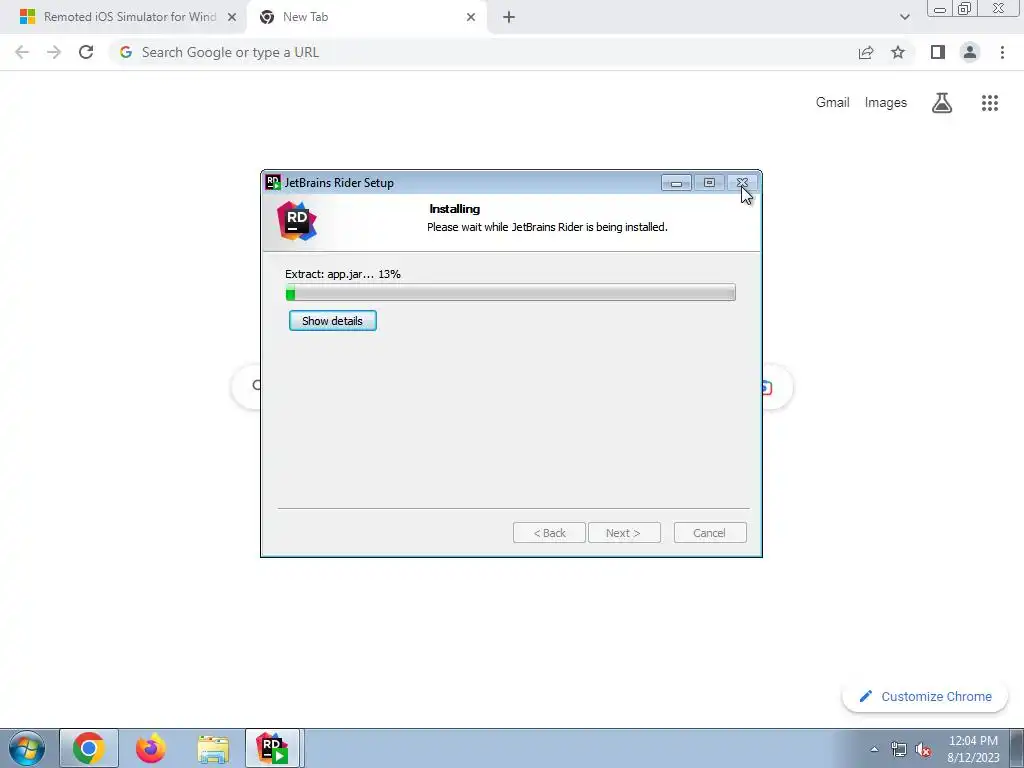Open muted volume tray icon
This screenshot has height=768, width=1024.
[923, 750]
